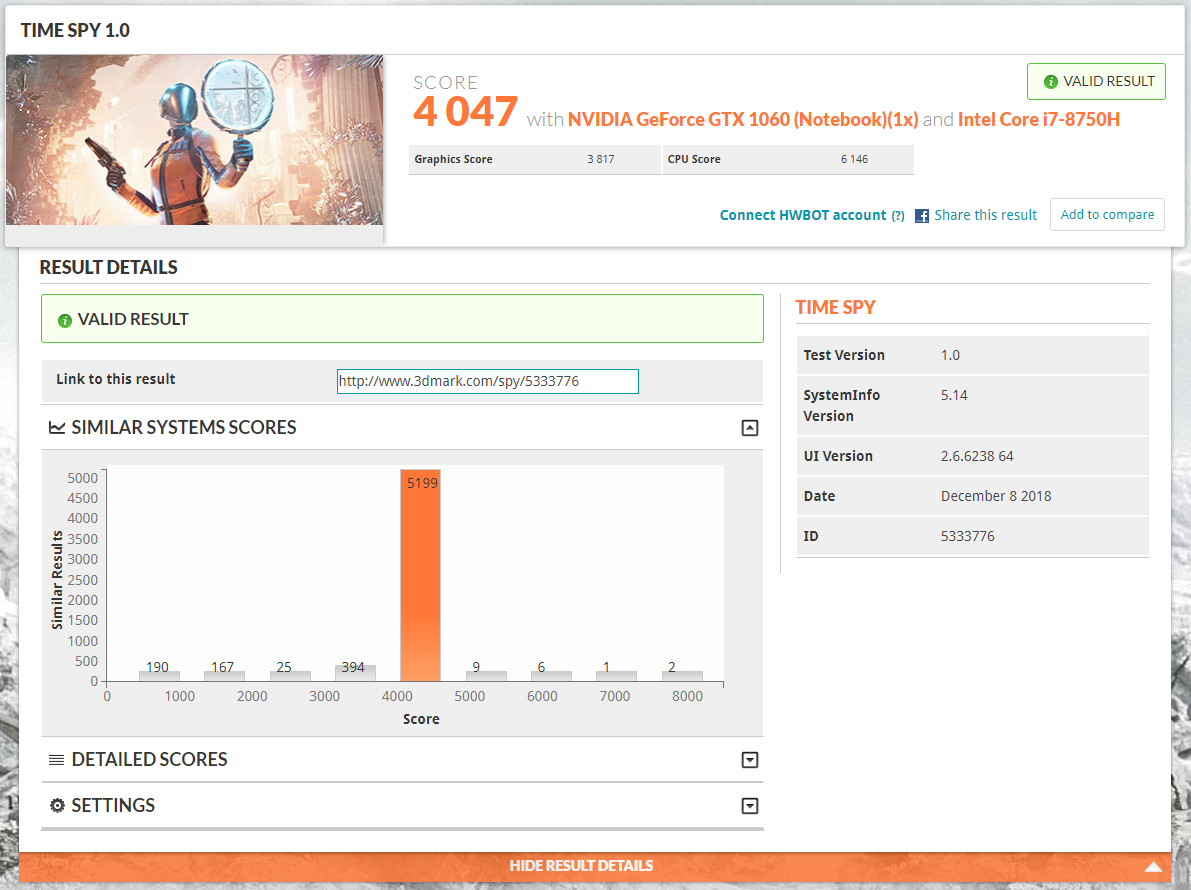The image size is (1191, 890).
Task: Click the Time Spy benchmark thumbnail image
Action: pos(194,140)
